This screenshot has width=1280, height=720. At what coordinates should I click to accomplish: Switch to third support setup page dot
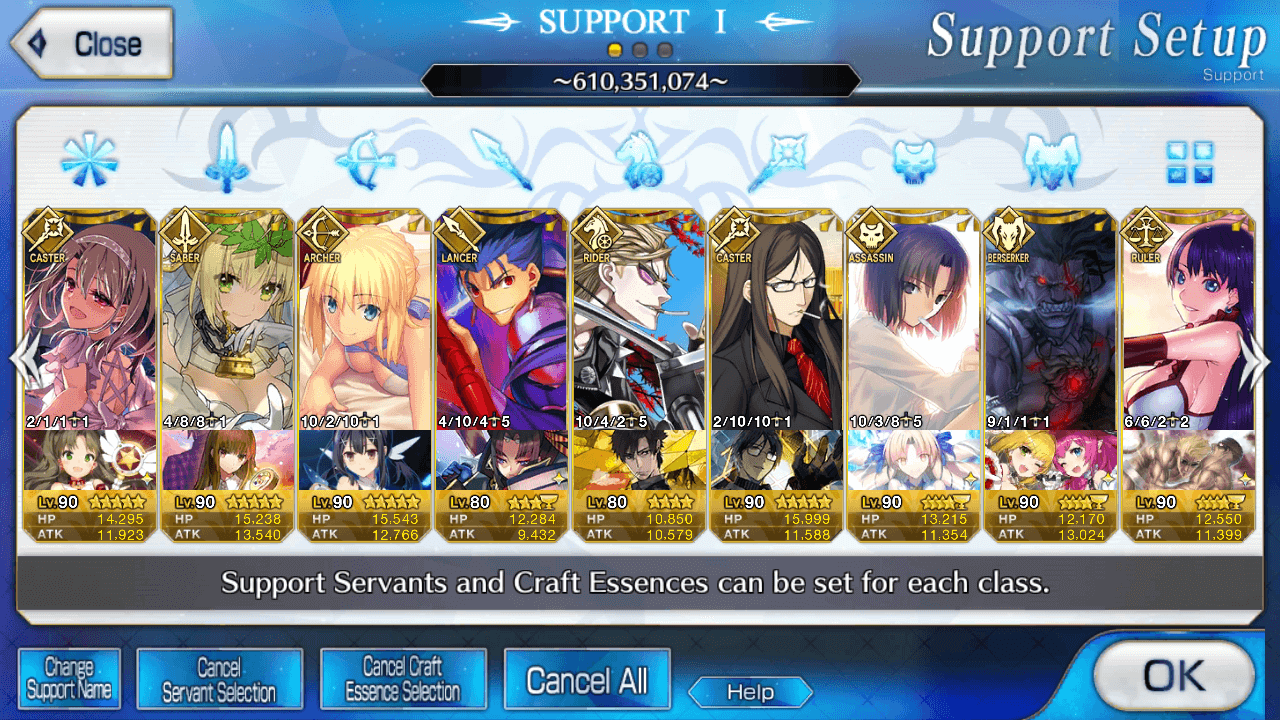coord(665,50)
